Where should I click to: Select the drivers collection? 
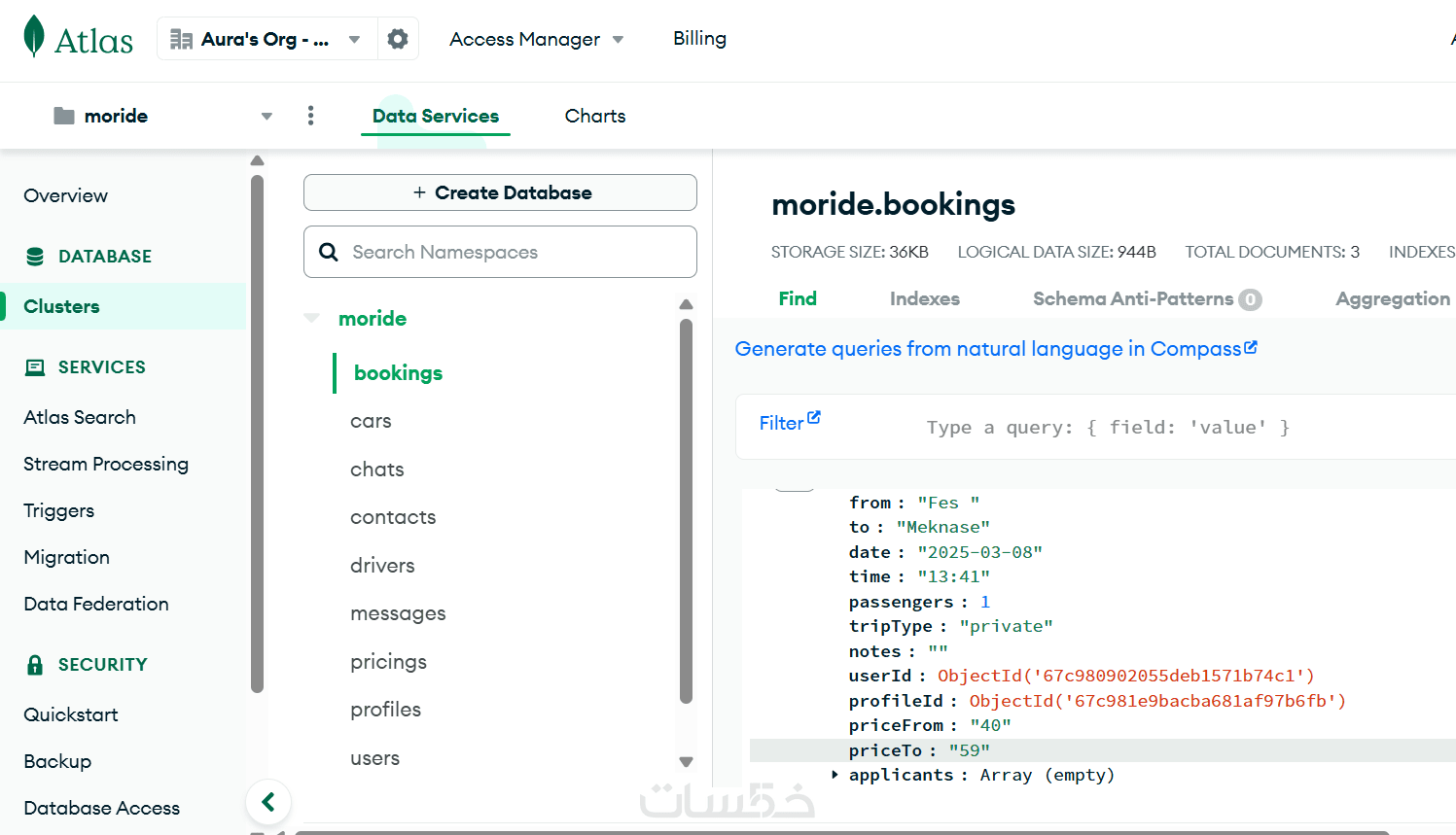point(382,566)
